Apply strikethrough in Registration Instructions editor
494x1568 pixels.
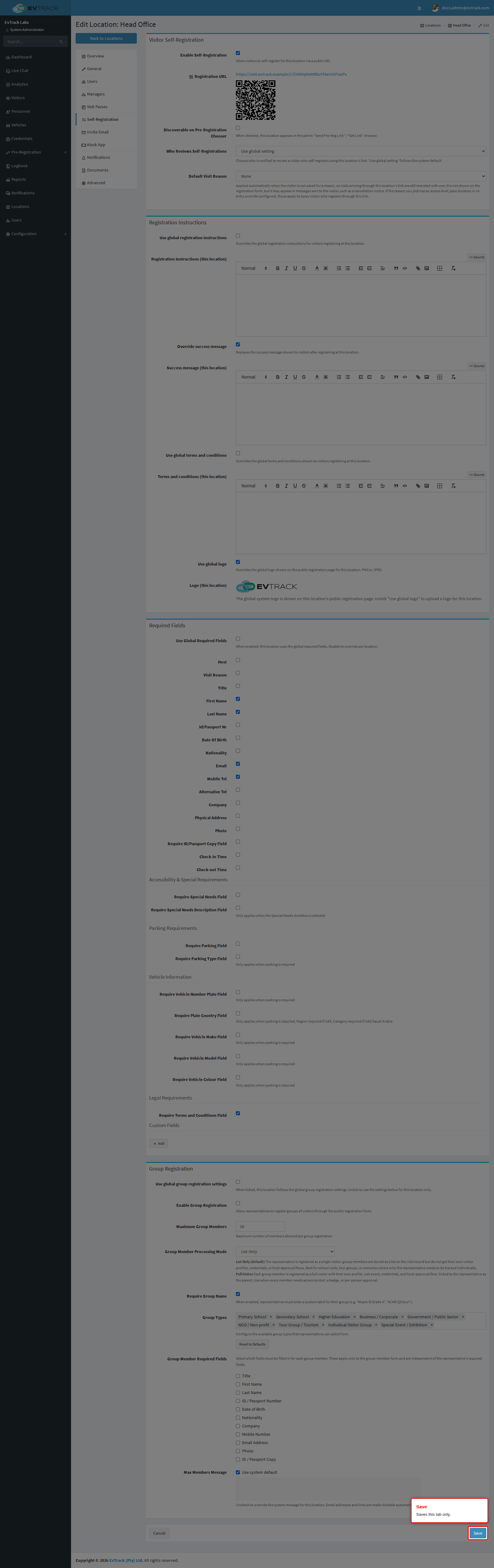[x=304, y=269]
